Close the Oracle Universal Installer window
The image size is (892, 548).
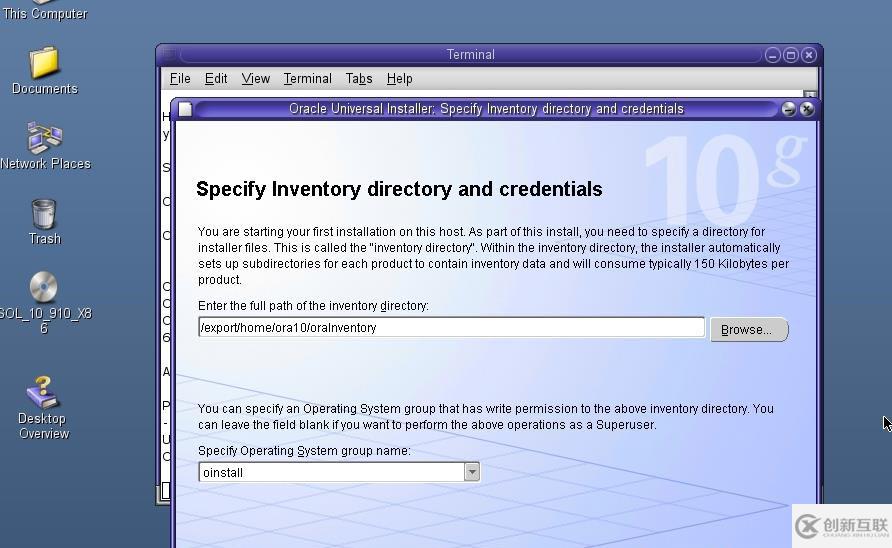point(807,109)
